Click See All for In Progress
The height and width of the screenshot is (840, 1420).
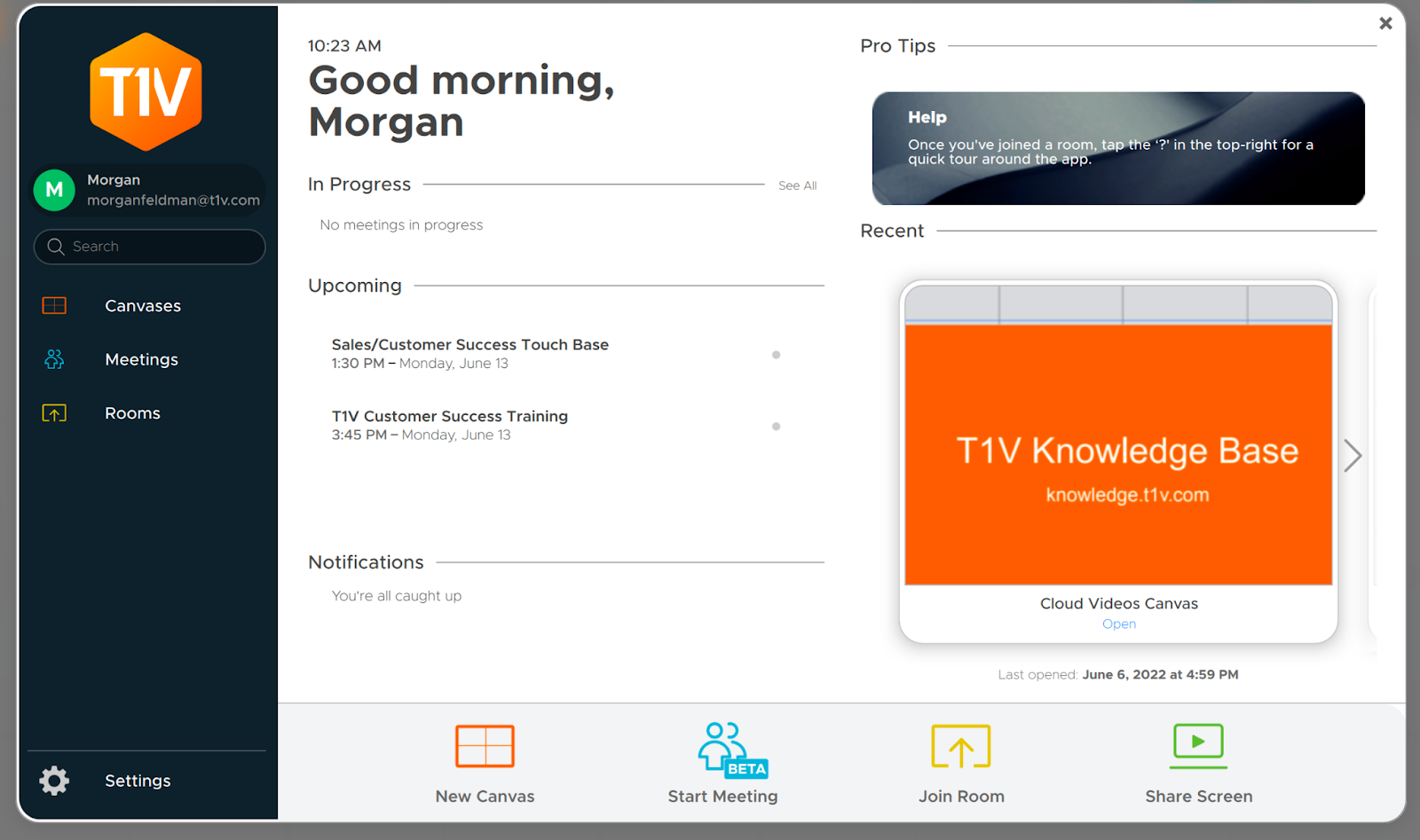click(797, 185)
